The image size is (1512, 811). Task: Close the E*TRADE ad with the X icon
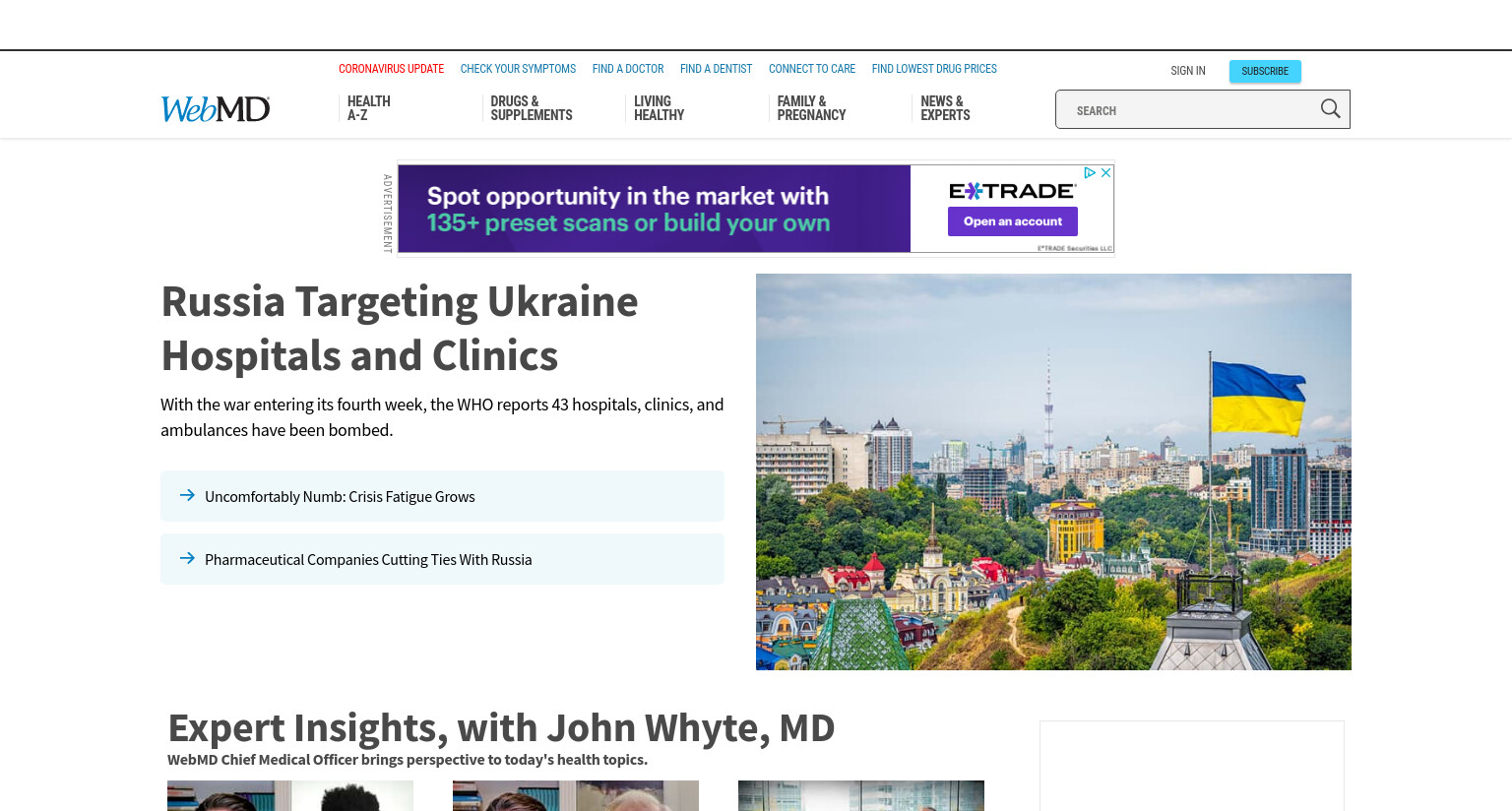pyautogui.click(x=1105, y=172)
